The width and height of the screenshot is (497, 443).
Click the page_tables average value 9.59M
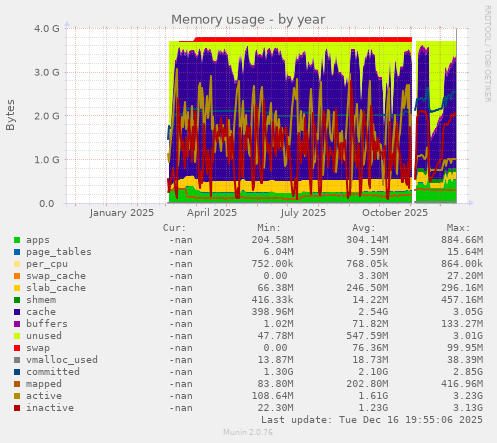coord(373,252)
